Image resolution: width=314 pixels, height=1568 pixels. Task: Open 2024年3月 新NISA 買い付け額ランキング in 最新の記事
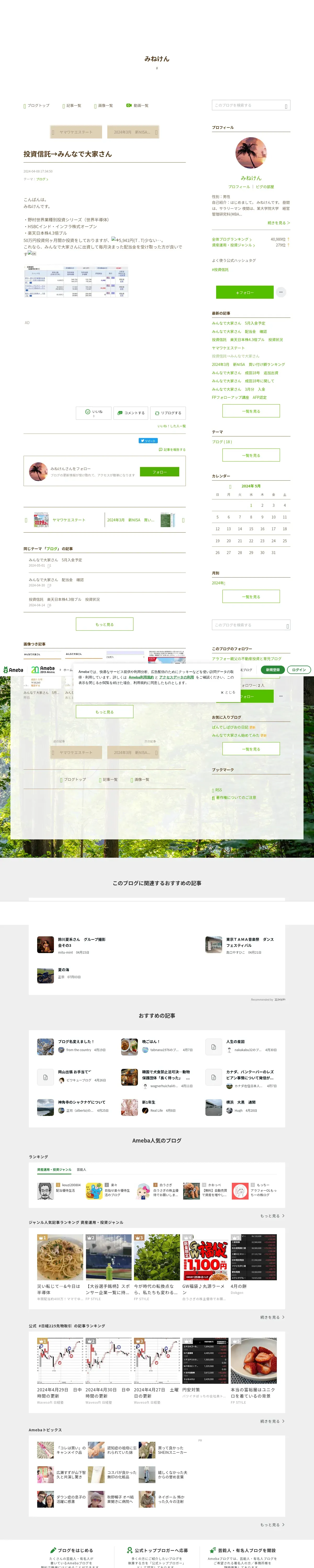248,365
